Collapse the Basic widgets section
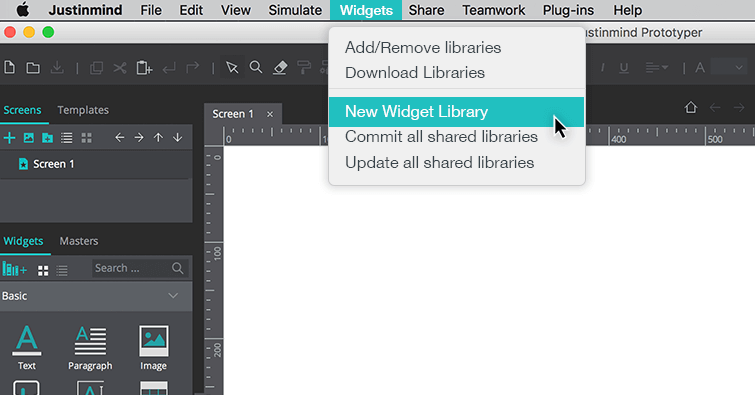The image size is (755, 395). point(173,295)
